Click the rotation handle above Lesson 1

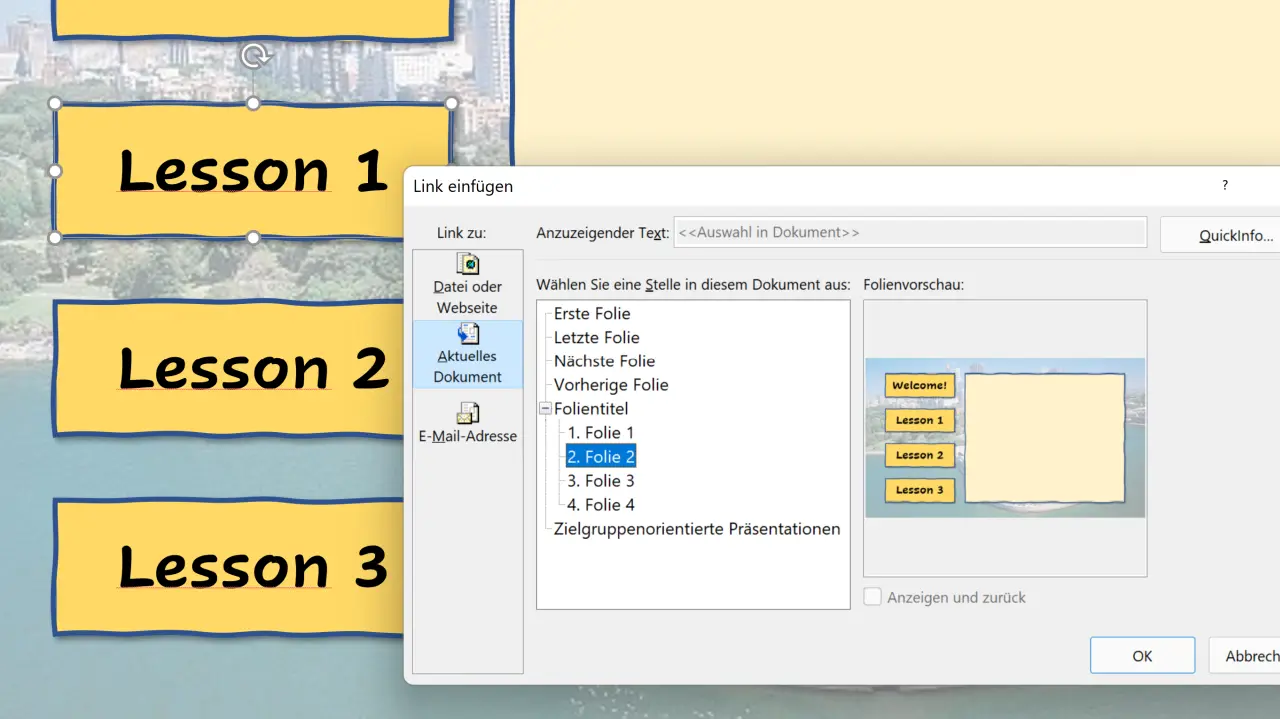click(x=254, y=56)
